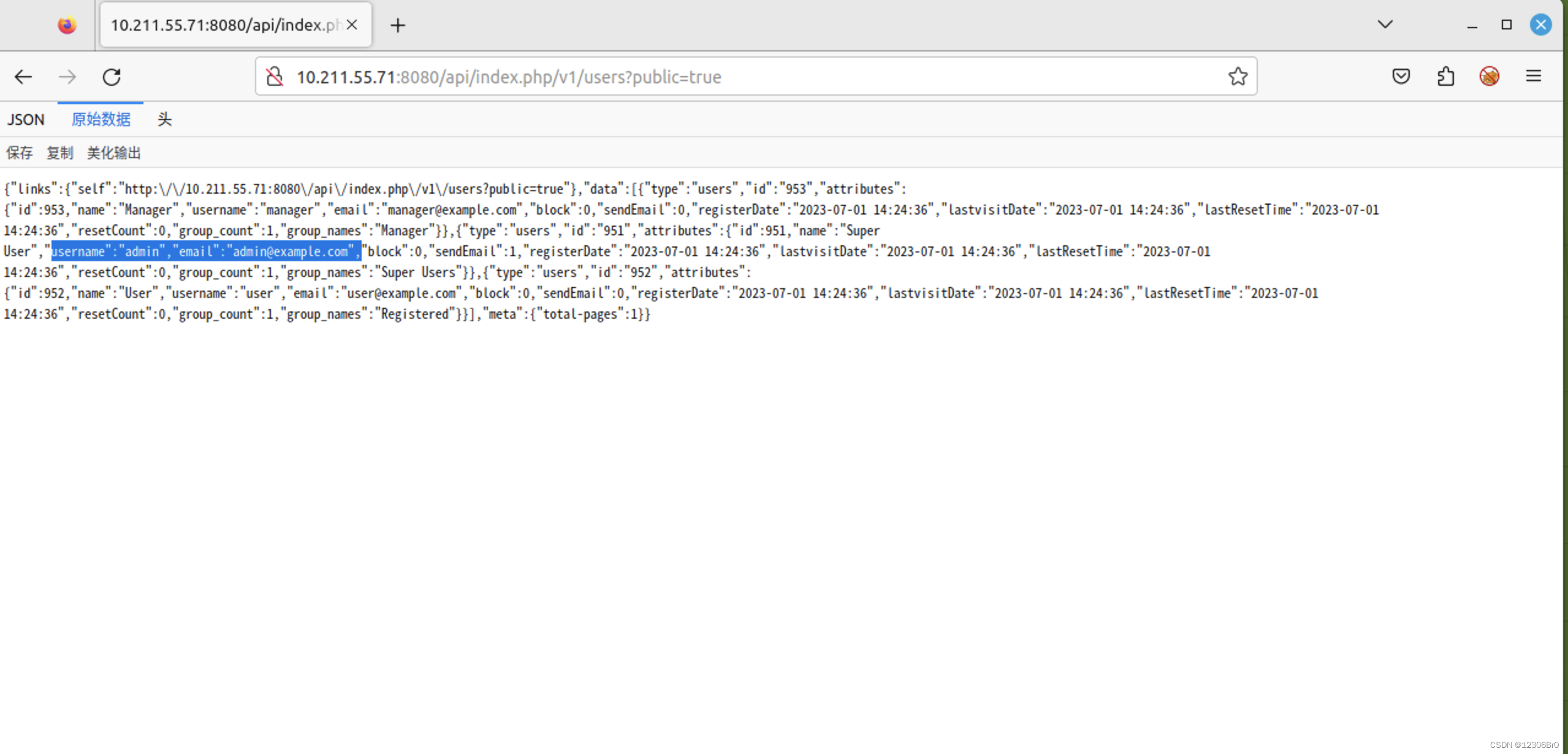This screenshot has width=1568, height=754.
Task: Click the highlighted admin username text
Action: coord(142,251)
